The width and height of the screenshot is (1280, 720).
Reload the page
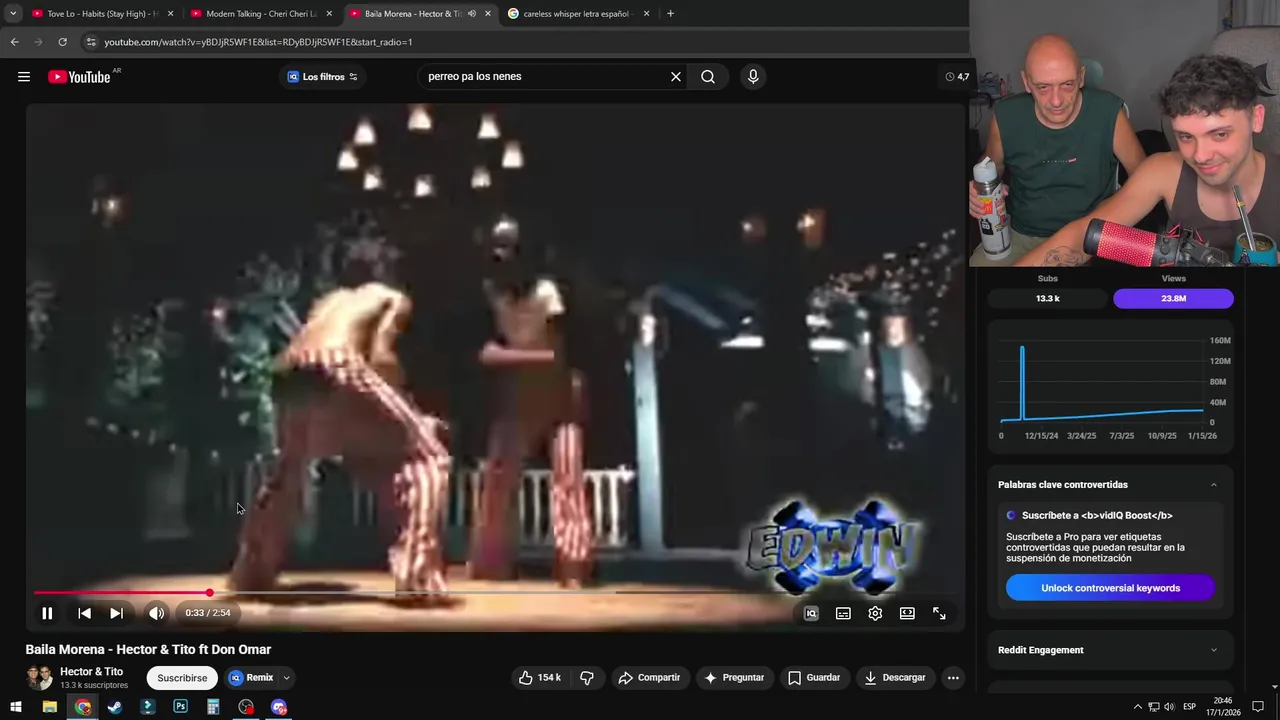coord(62,42)
